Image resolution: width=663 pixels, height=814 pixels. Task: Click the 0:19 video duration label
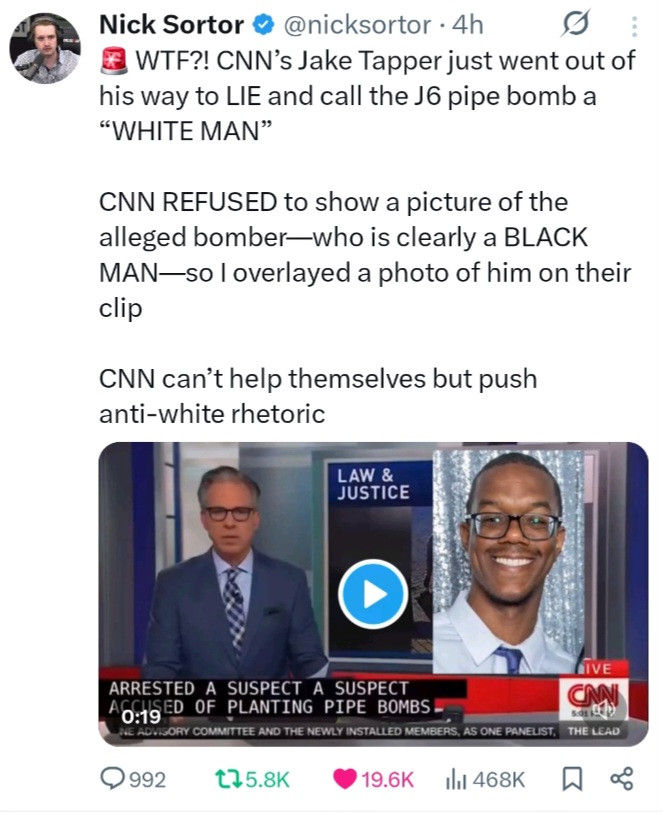pyautogui.click(x=141, y=716)
